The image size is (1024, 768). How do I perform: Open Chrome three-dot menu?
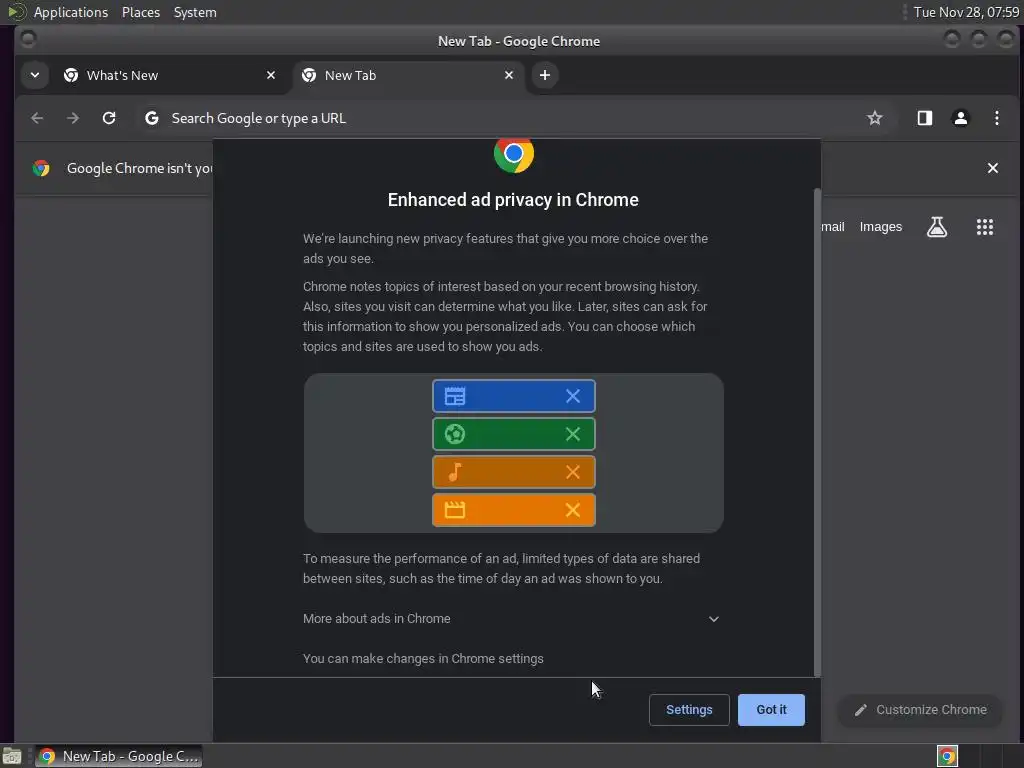pyautogui.click(x=997, y=118)
